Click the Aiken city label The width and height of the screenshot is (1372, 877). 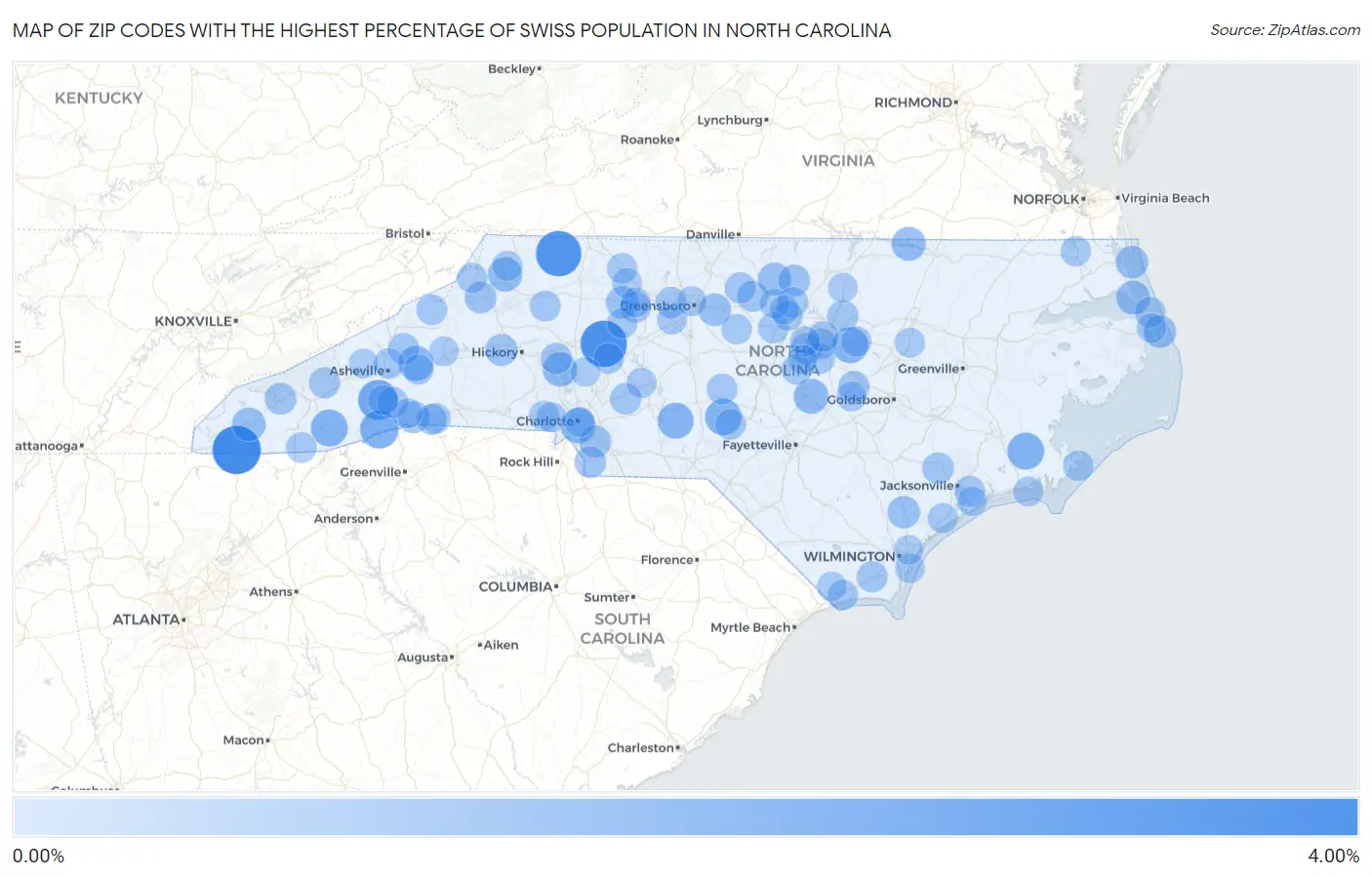[x=501, y=645]
